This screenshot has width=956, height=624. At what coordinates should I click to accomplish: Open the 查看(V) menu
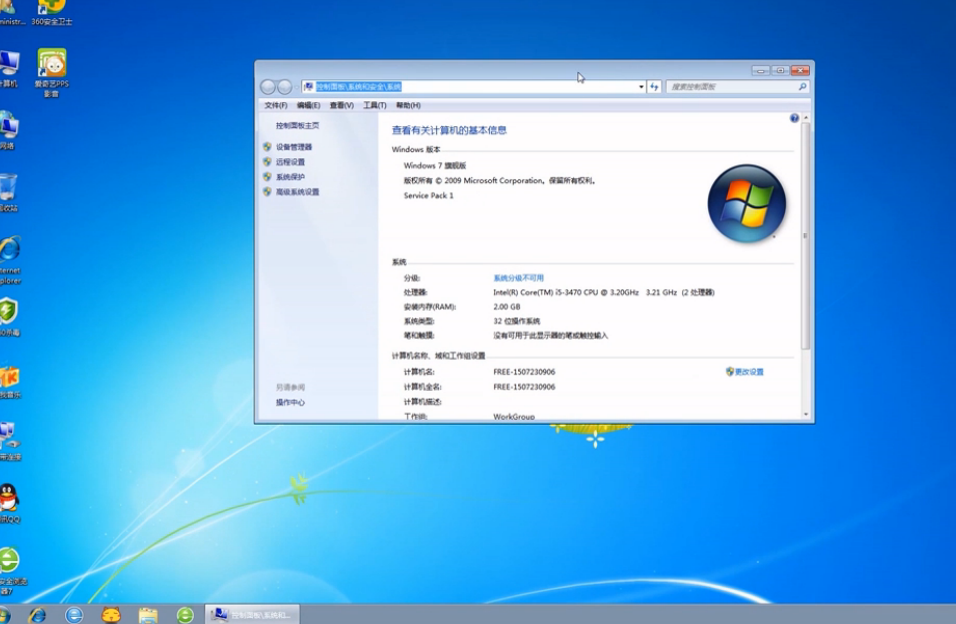tap(341, 105)
